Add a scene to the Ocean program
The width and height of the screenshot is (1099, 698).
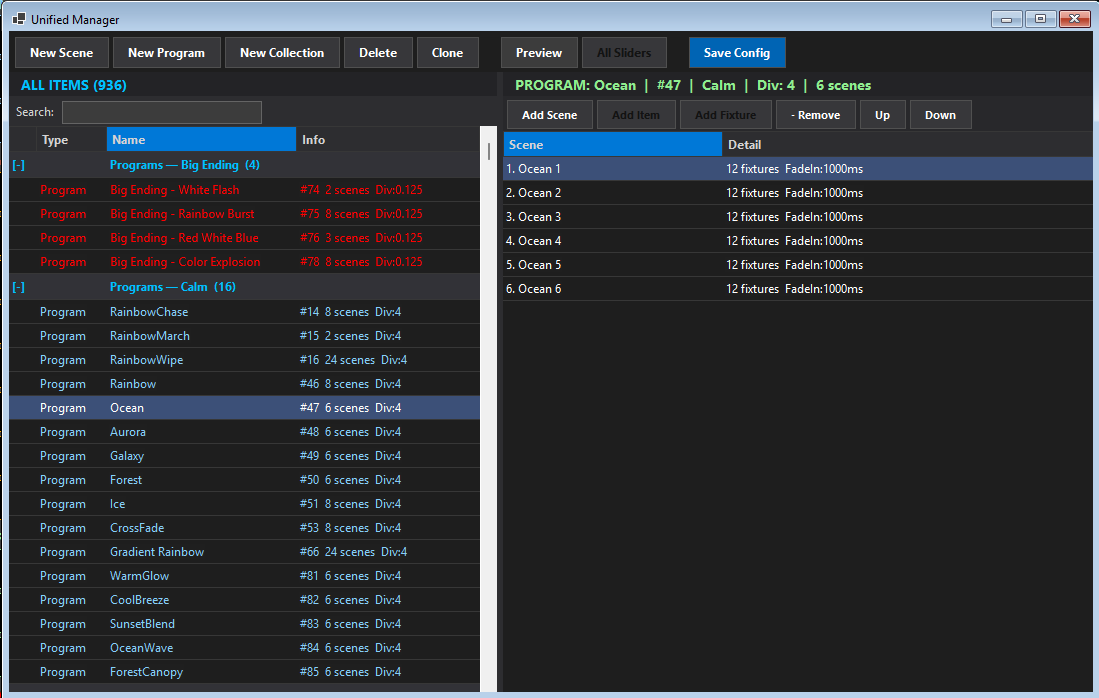click(549, 115)
